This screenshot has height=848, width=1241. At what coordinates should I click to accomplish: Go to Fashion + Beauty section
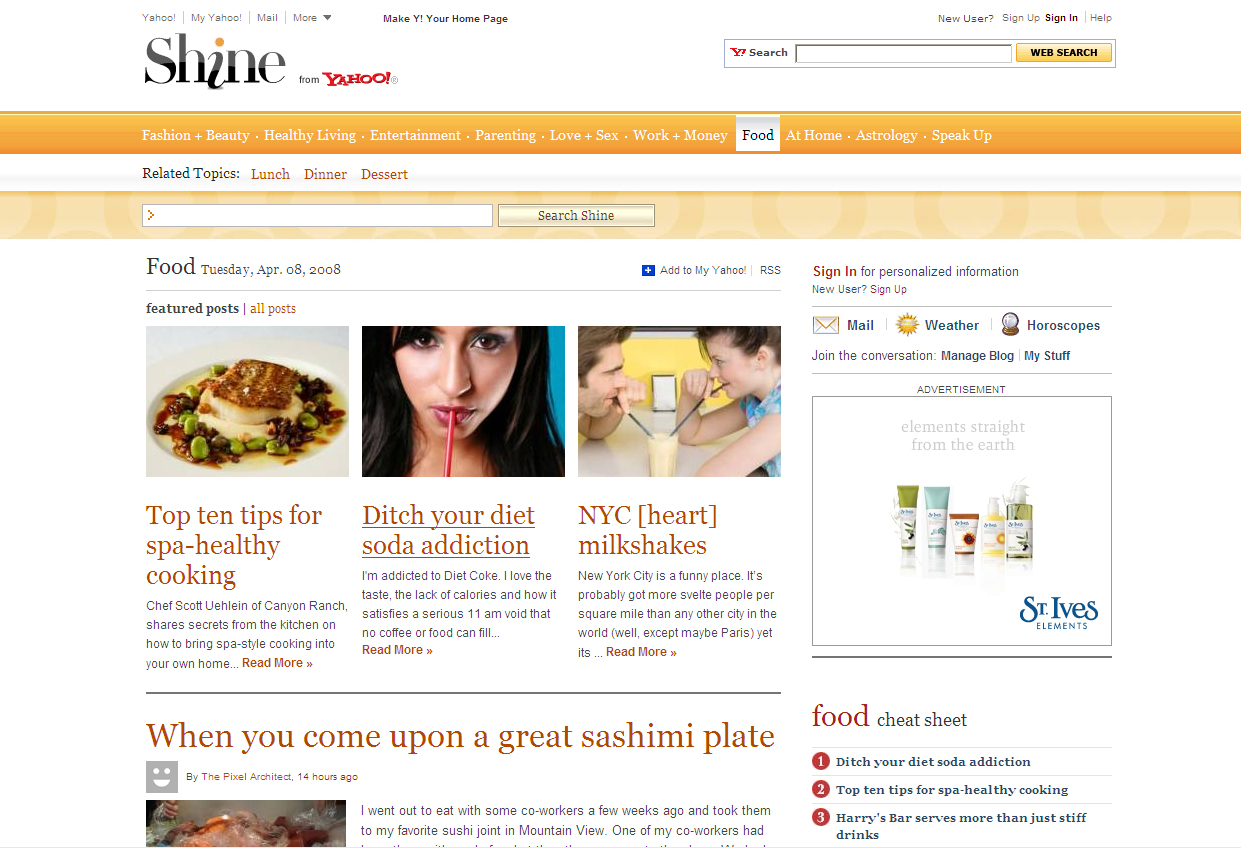click(196, 135)
